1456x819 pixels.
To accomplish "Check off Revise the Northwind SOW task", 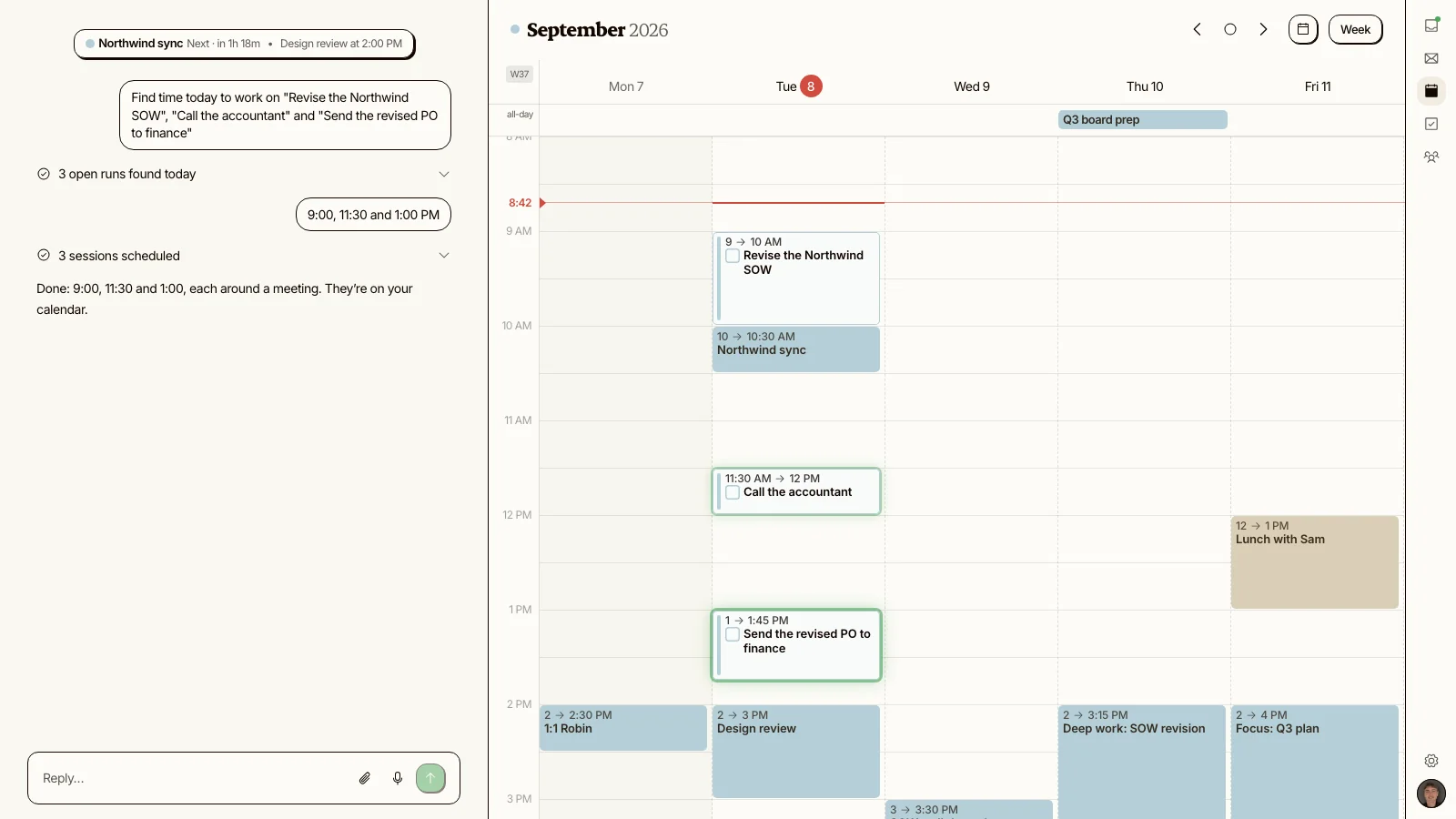I will [x=733, y=256].
